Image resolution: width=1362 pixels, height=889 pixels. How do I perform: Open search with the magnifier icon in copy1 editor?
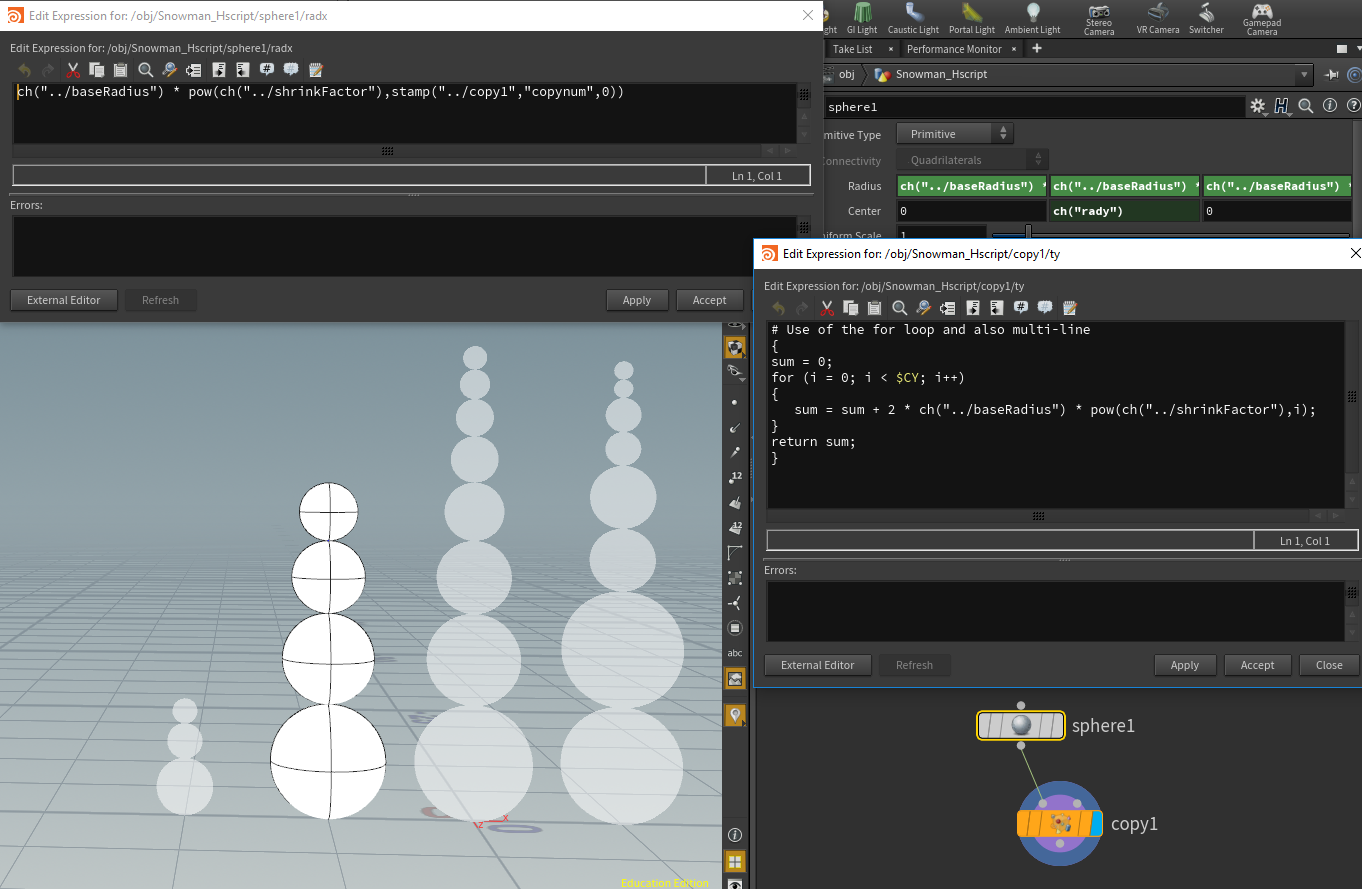[899, 308]
